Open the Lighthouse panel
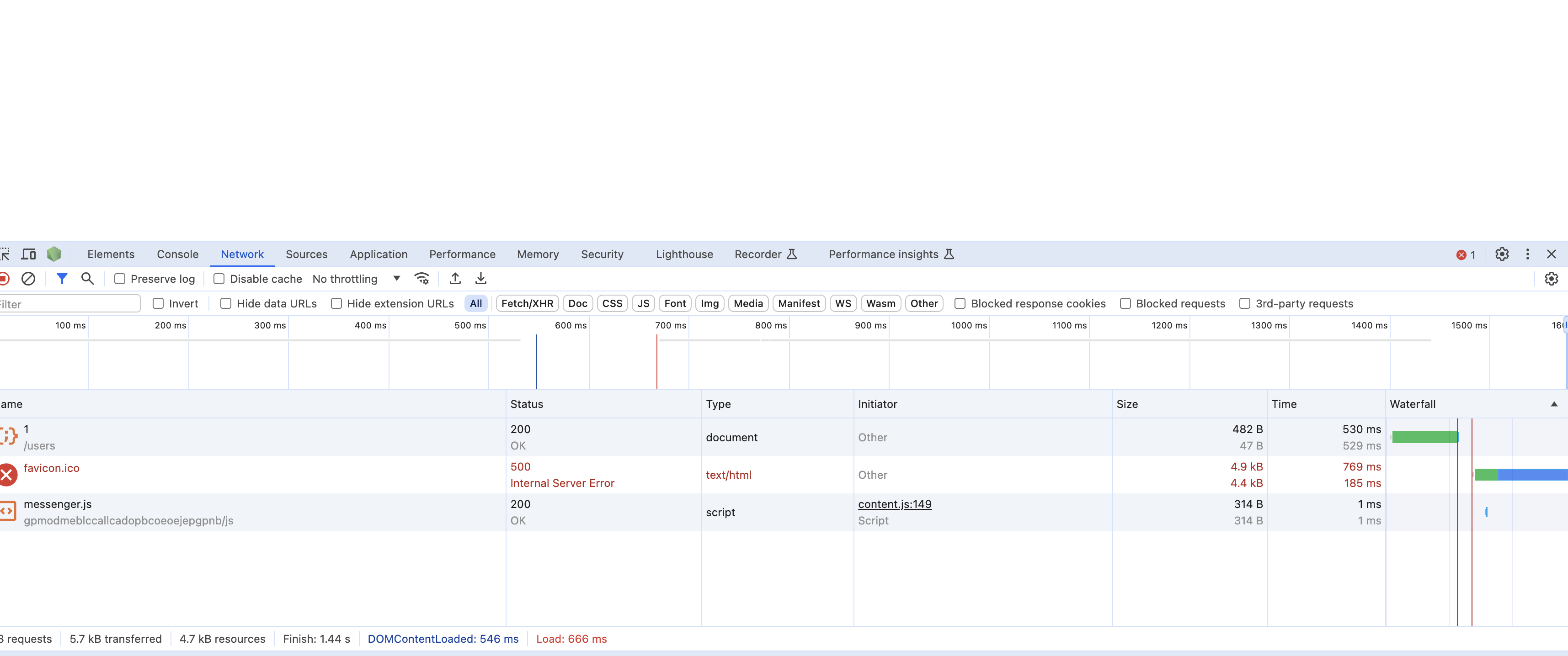 click(x=684, y=254)
